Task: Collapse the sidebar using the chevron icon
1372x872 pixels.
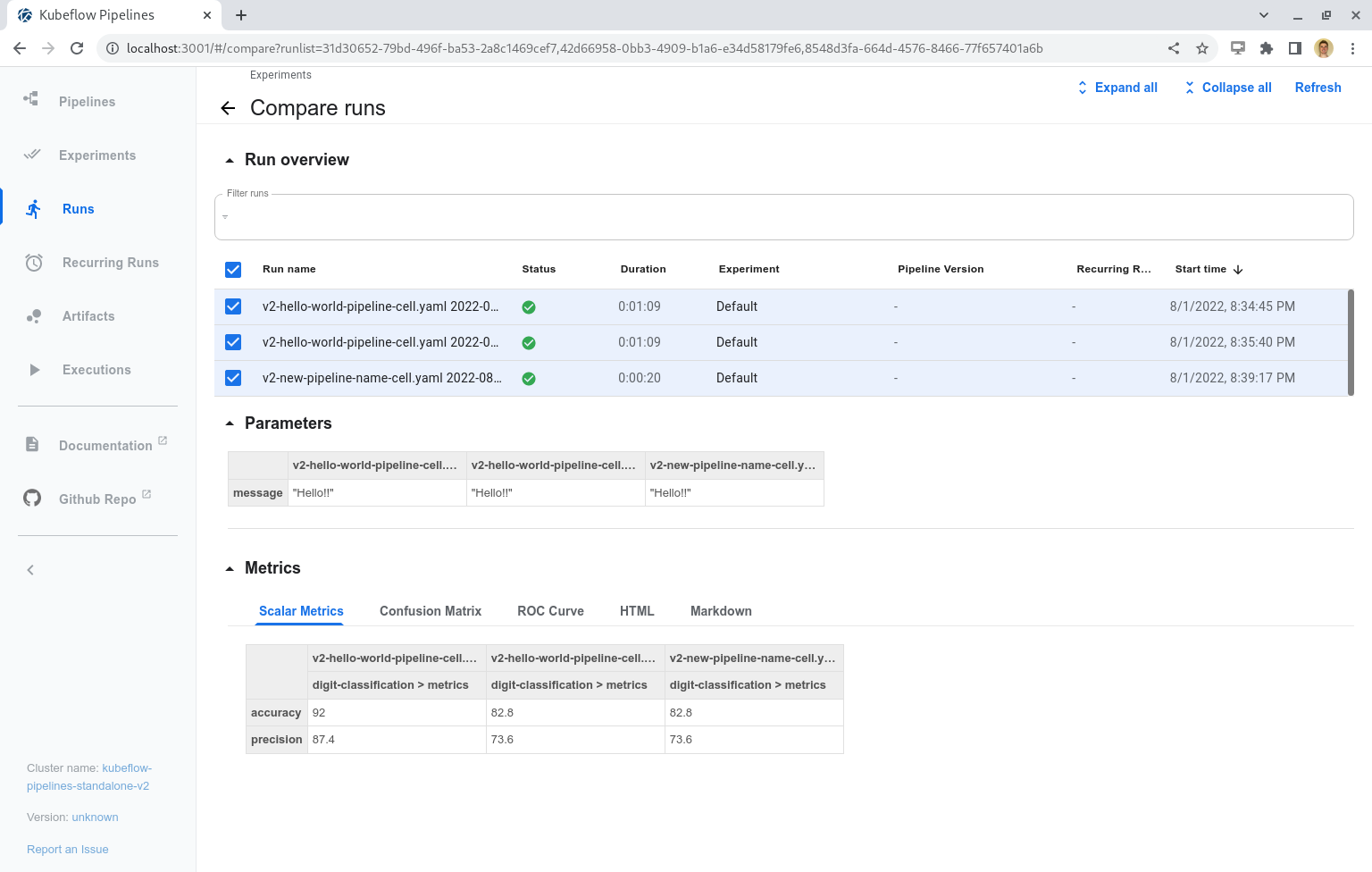Action: (x=30, y=570)
